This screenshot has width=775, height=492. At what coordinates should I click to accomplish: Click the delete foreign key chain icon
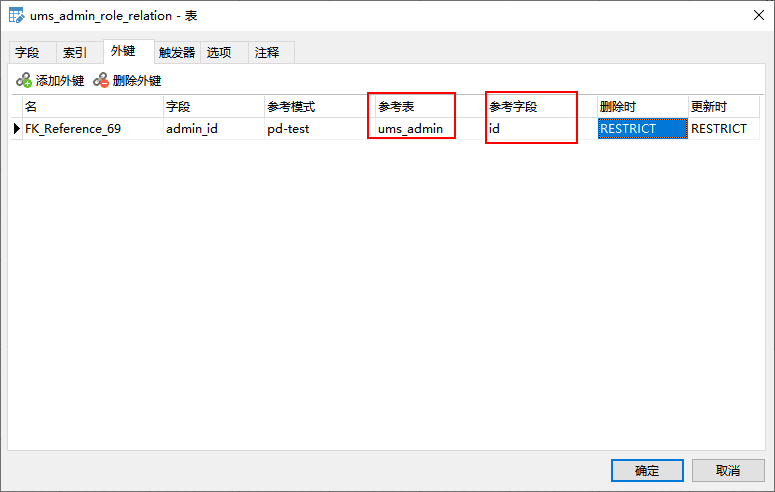(101, 80)
